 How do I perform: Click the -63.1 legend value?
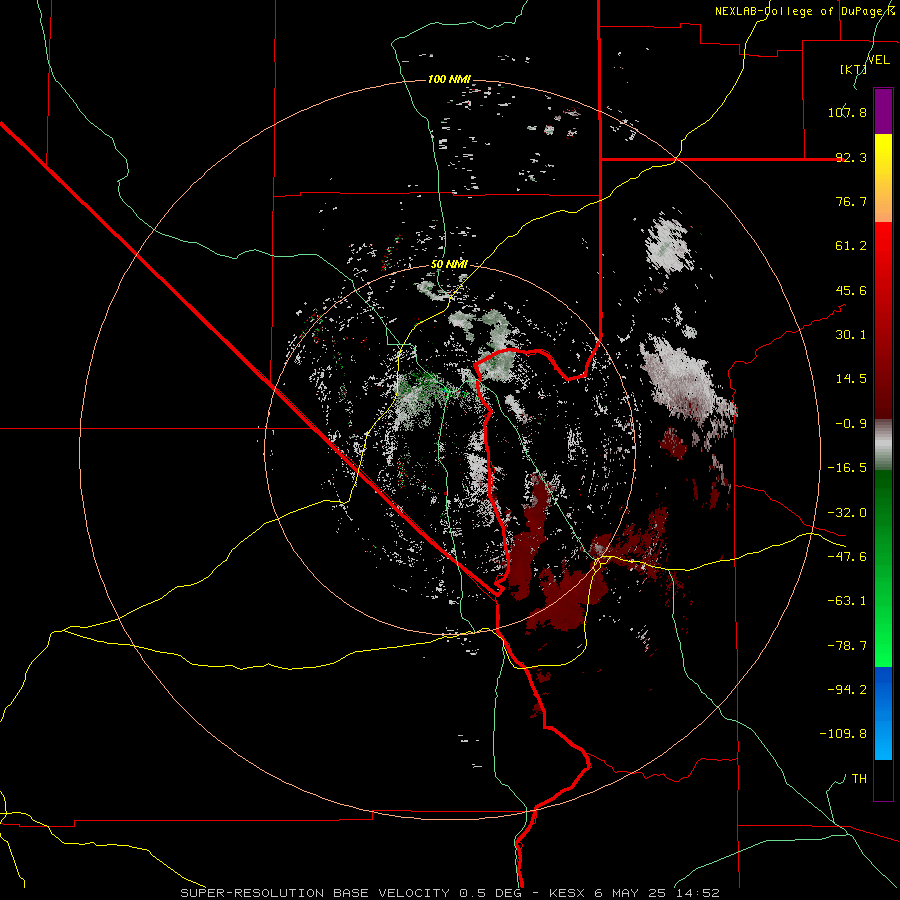(847, 601)
